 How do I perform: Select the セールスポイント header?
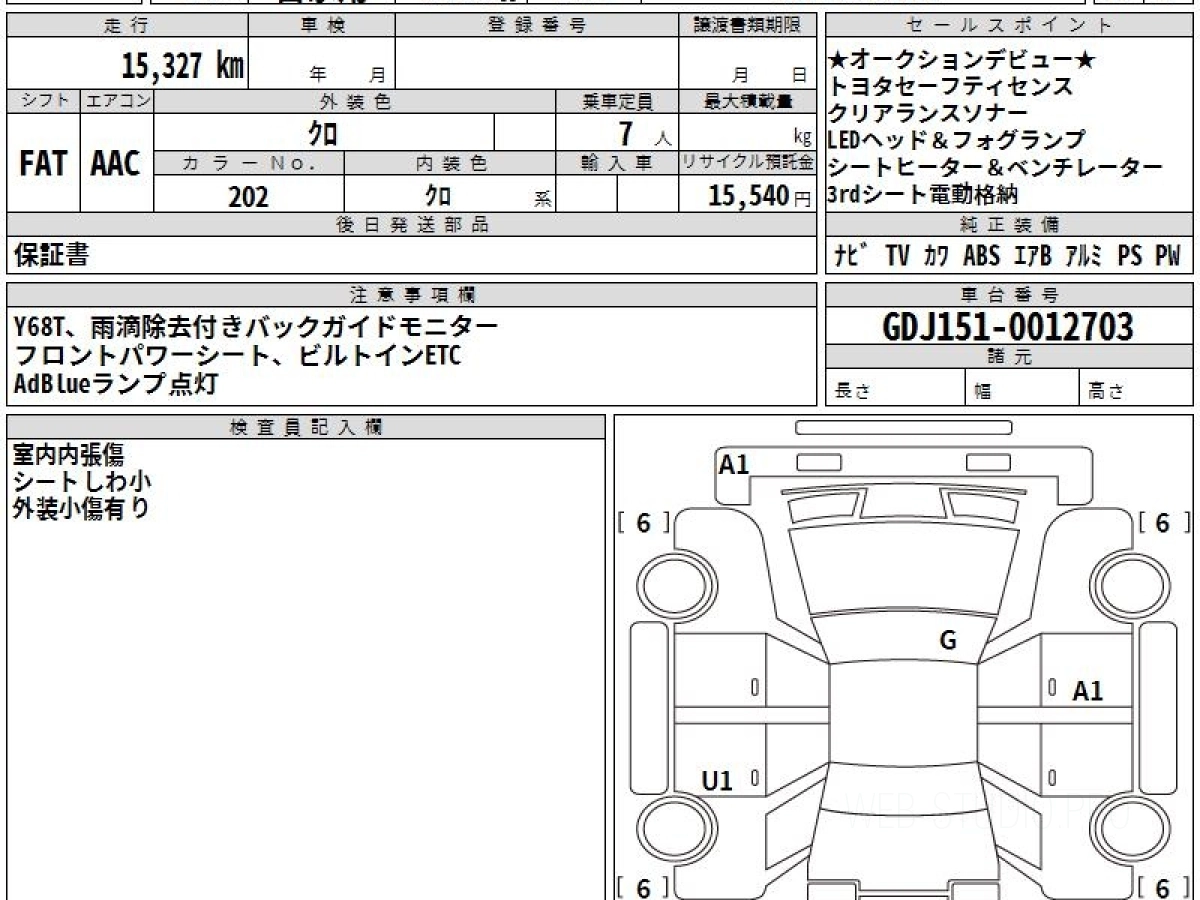[1011, 26]
